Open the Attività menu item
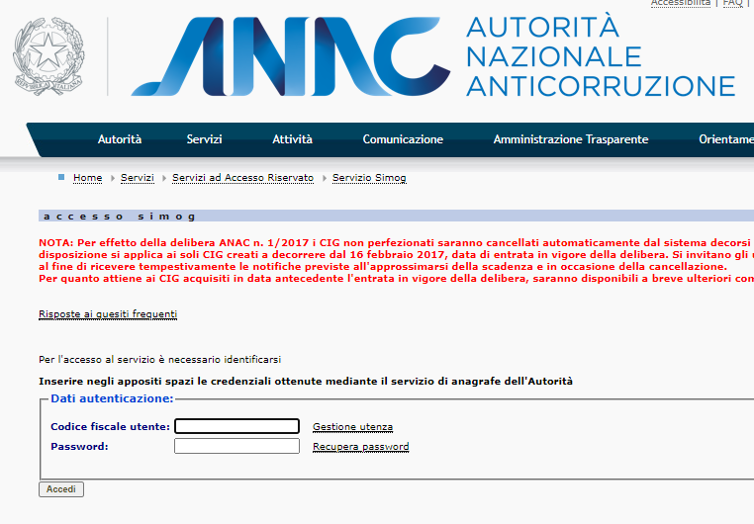 (x=292, y=140)
